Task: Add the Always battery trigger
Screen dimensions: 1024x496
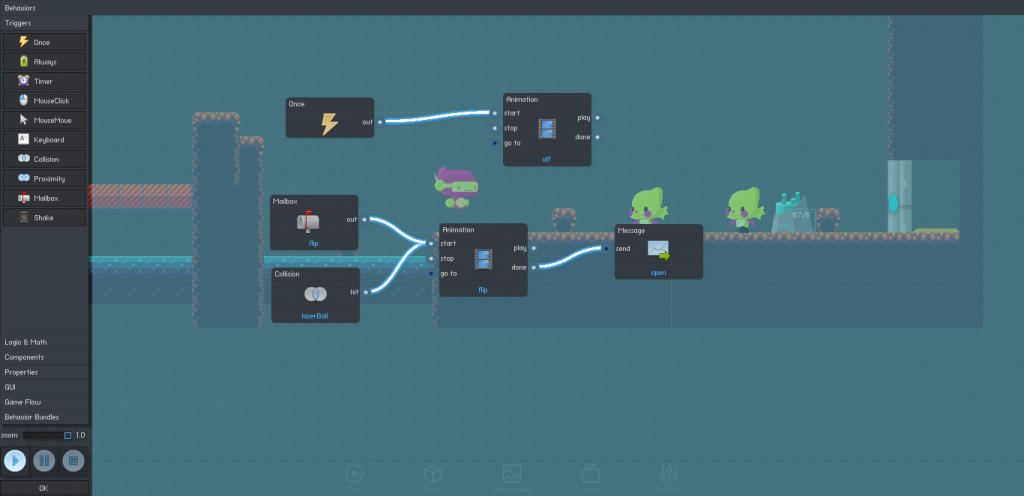Action: coord(44,62)
